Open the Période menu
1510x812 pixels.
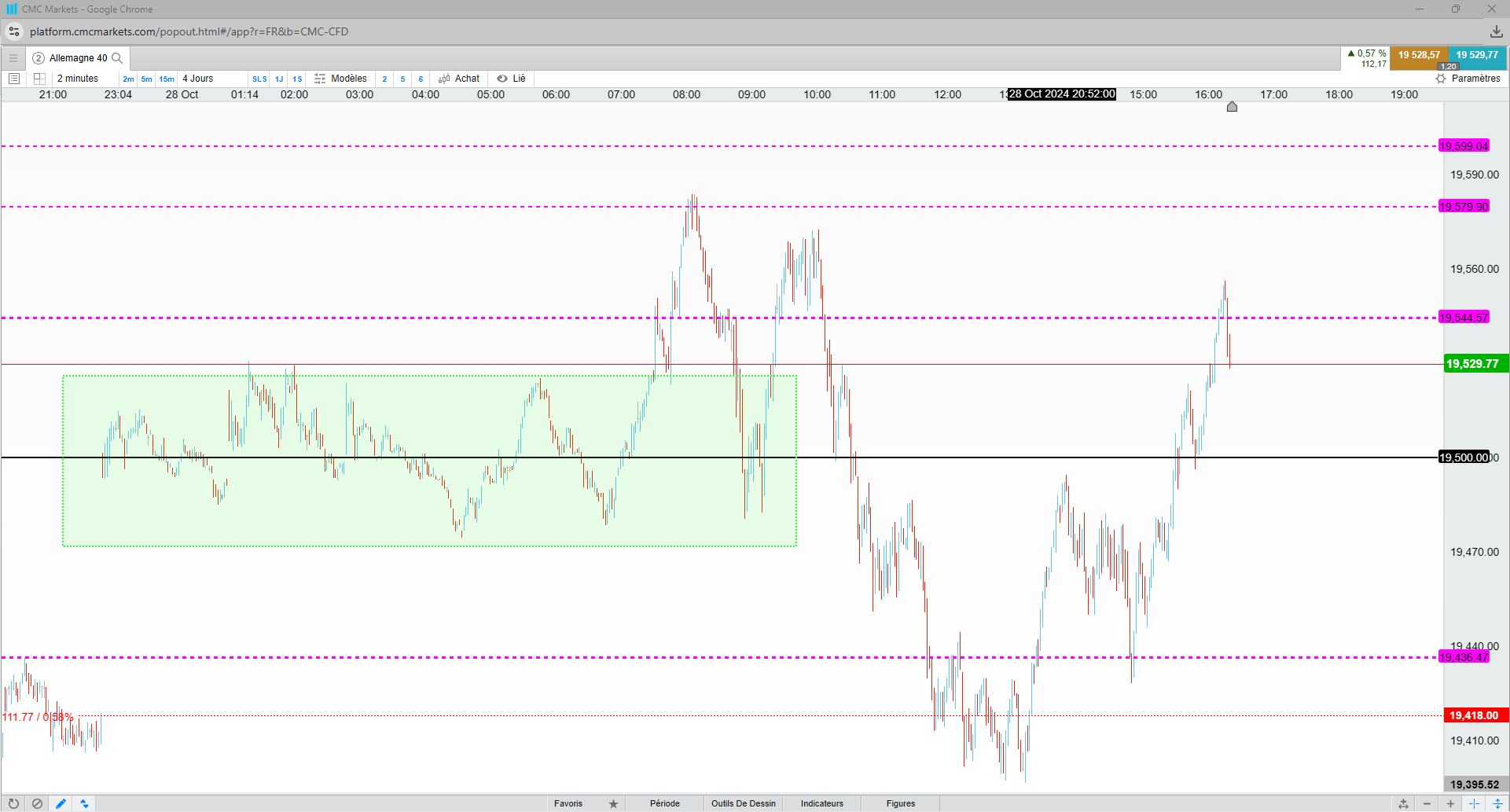point(665,803)
